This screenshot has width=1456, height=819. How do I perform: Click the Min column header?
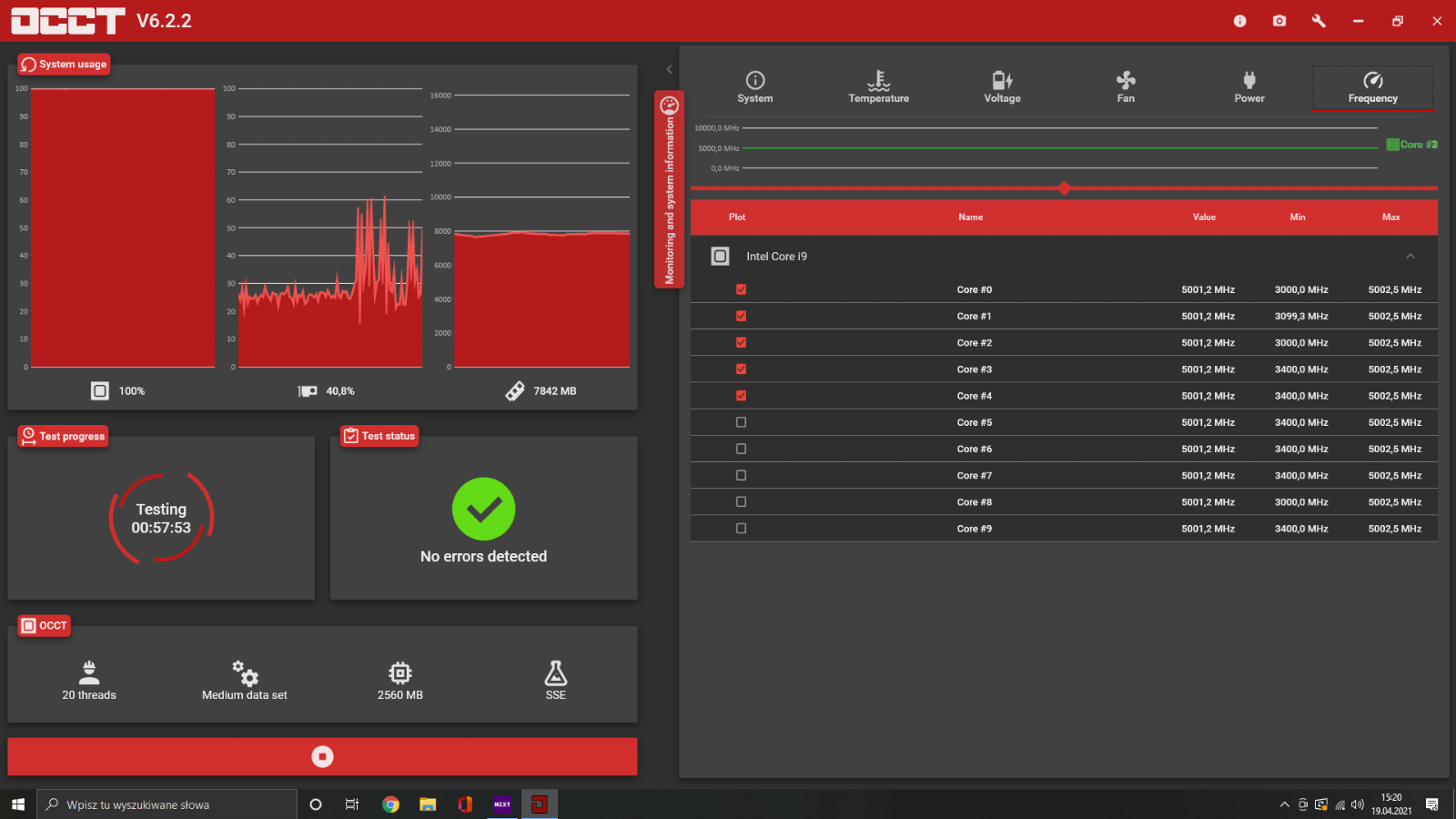coord(1298,217)
